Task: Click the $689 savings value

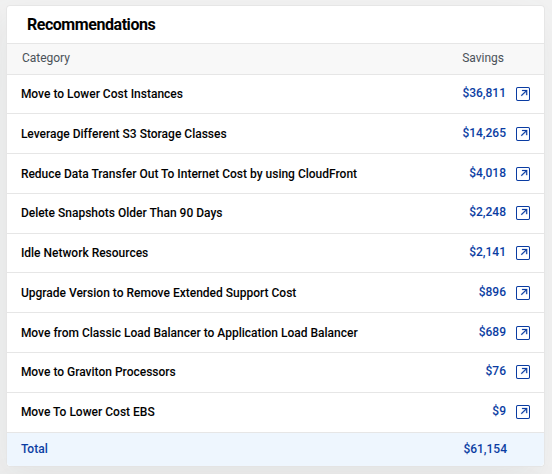Action: 492,332
